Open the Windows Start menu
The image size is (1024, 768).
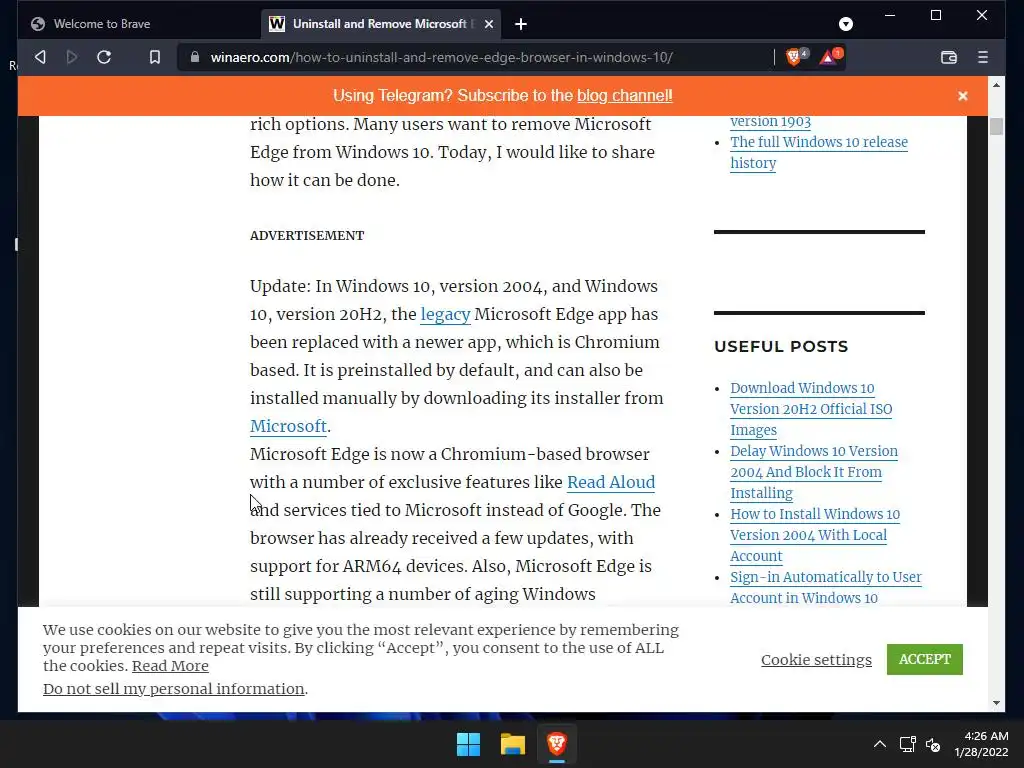(x=468, y=744)
